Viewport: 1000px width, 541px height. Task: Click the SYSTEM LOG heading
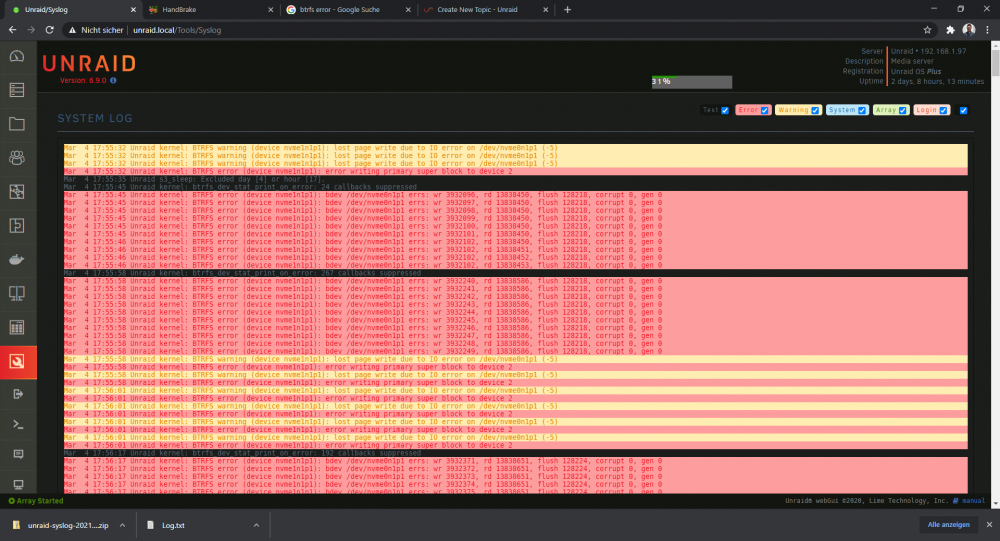coord(95,118)
